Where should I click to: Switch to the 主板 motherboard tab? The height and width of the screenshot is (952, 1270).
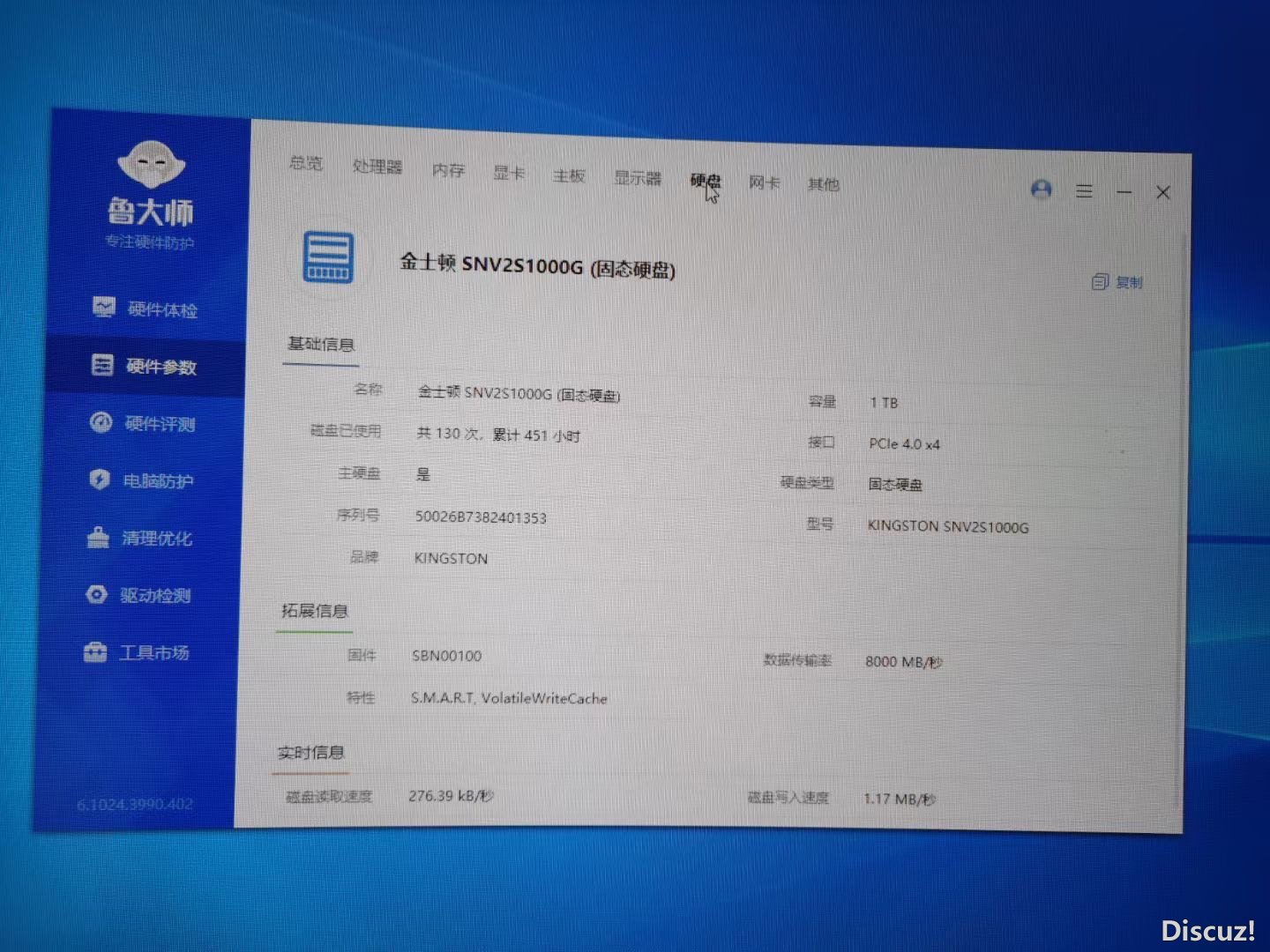pyautogui.click(x=569, y=175)
